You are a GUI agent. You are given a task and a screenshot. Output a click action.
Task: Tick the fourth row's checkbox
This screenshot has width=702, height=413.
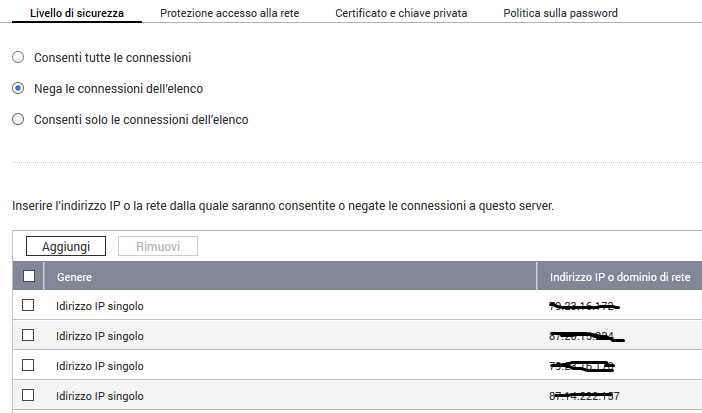pyautogui.click(x=28, y=395)
